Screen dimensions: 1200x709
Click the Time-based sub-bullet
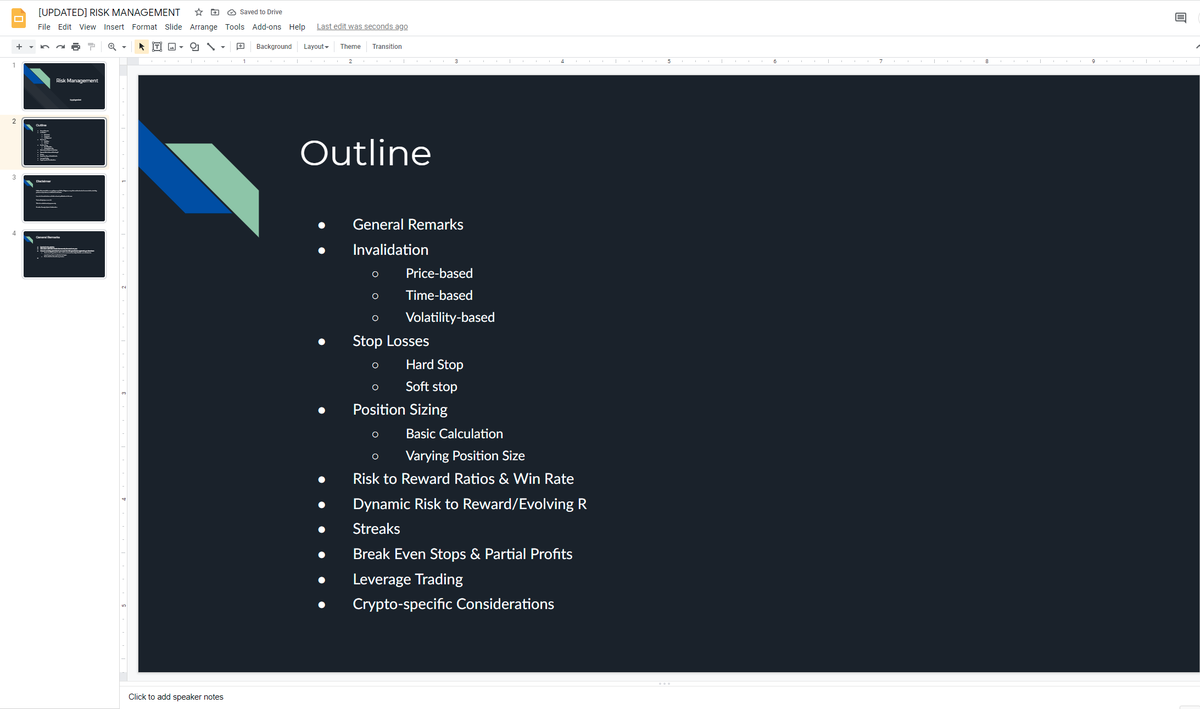(x=439, y=295)
